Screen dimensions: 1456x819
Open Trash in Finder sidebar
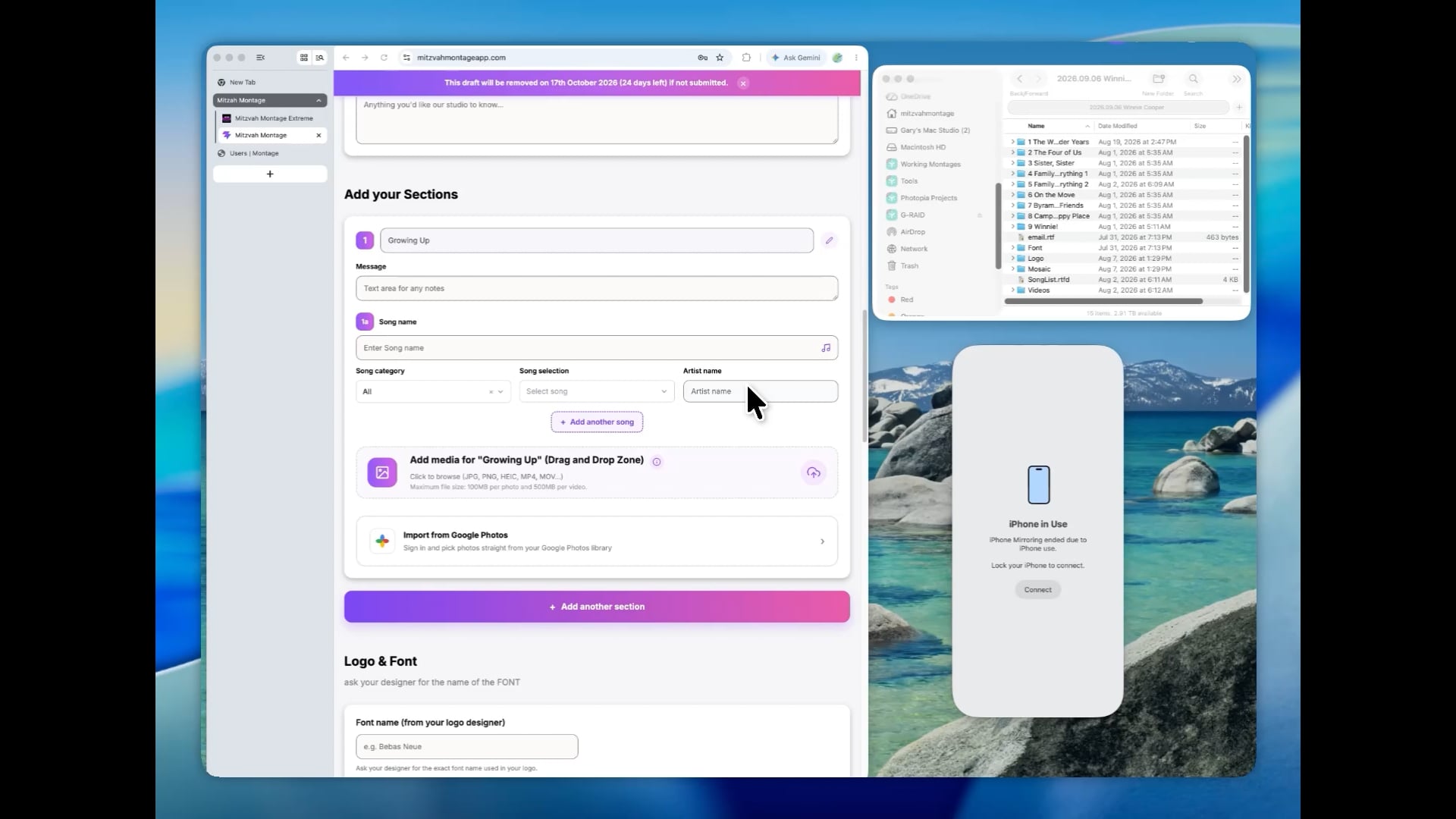[x=909, y=266]
